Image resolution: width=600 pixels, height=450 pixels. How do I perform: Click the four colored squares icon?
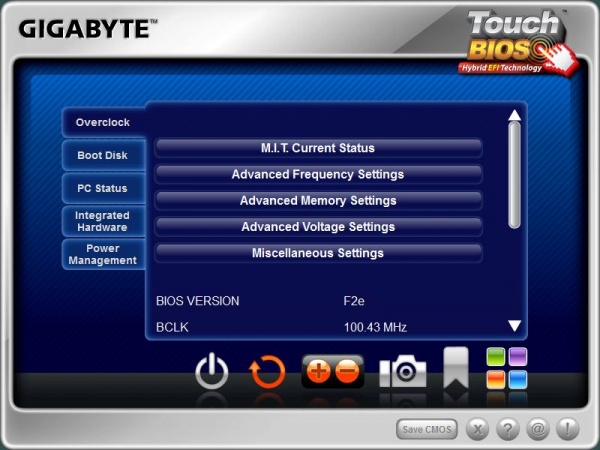click(x=507, y=368)
